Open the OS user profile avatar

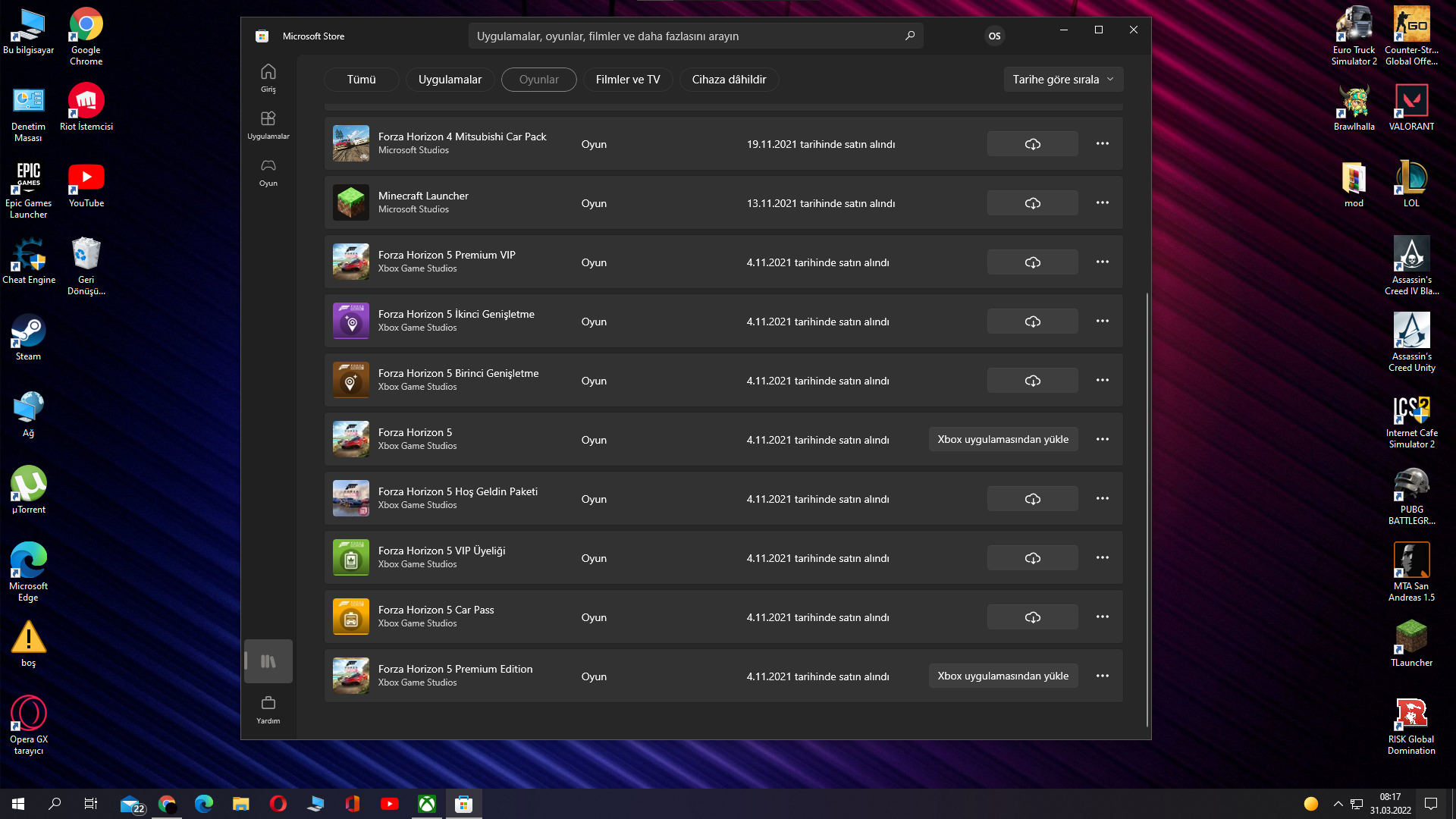tap(994, 36)
